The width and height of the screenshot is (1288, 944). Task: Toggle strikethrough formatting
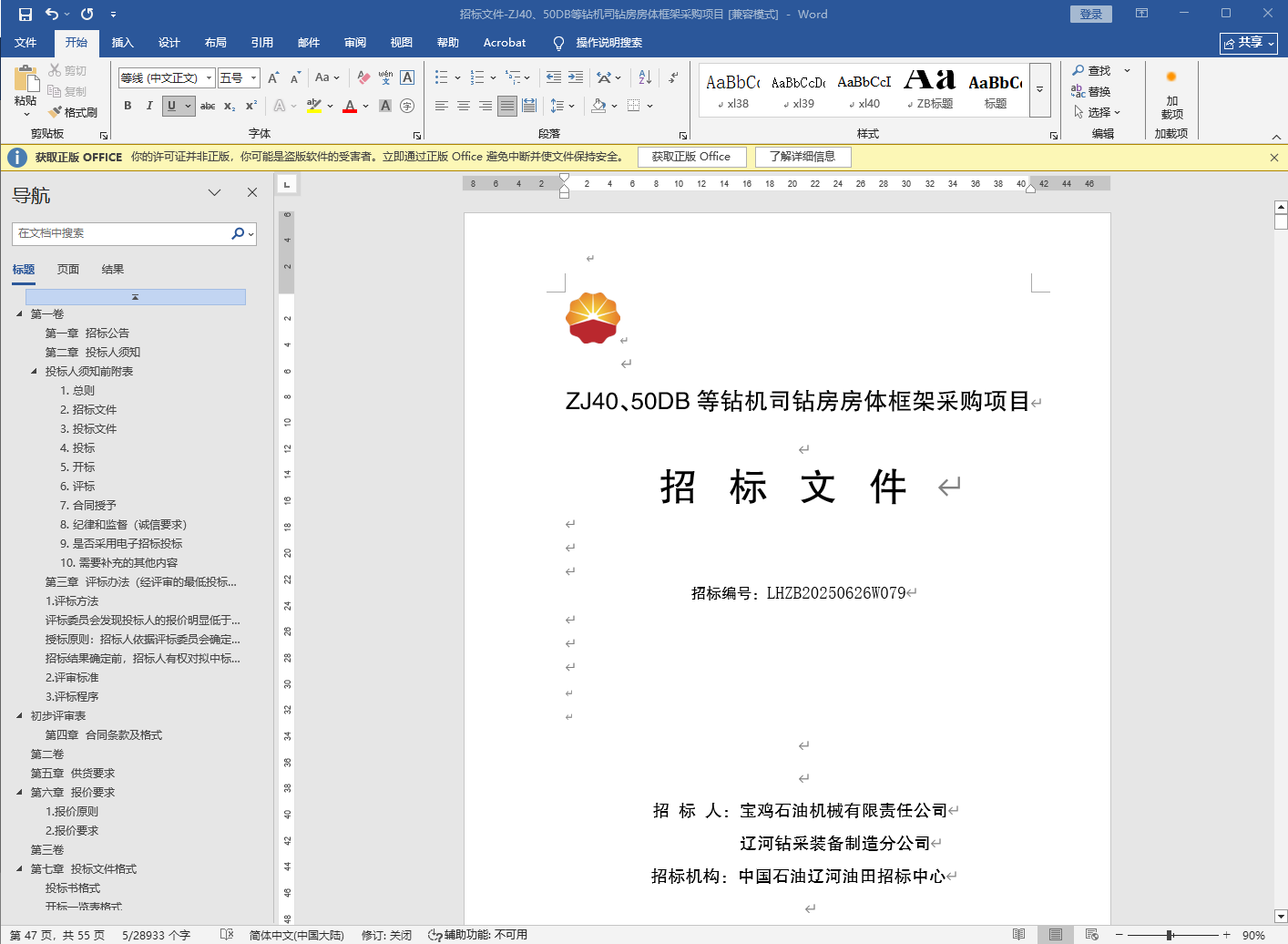pos(208,106)
